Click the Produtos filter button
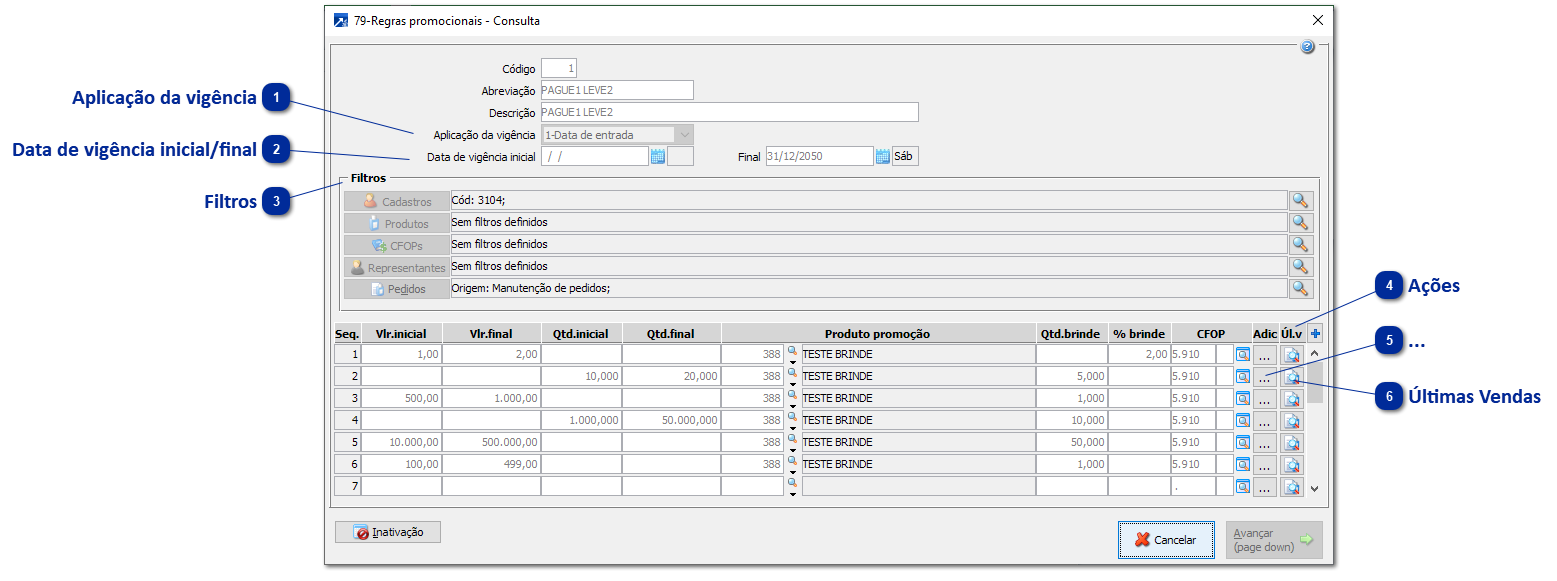Screen dimensions: 1557x581 [397, 223]
